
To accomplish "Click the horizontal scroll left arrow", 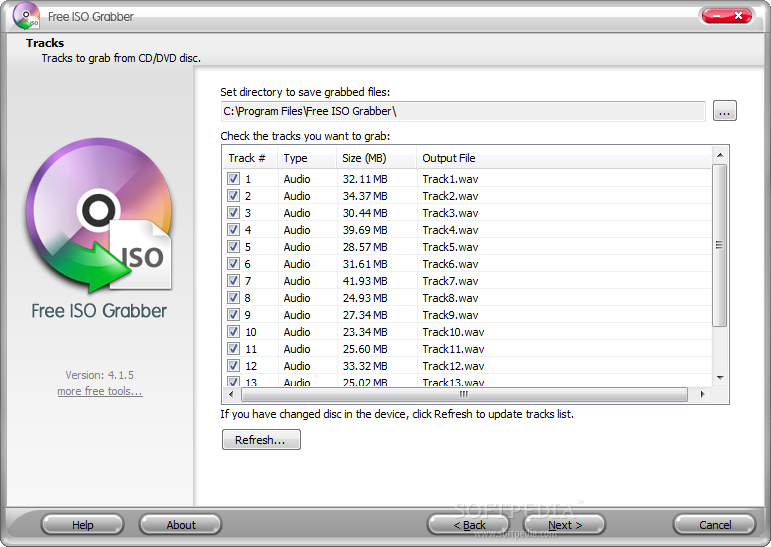I will pyautogui.click(x=231, y=394).
